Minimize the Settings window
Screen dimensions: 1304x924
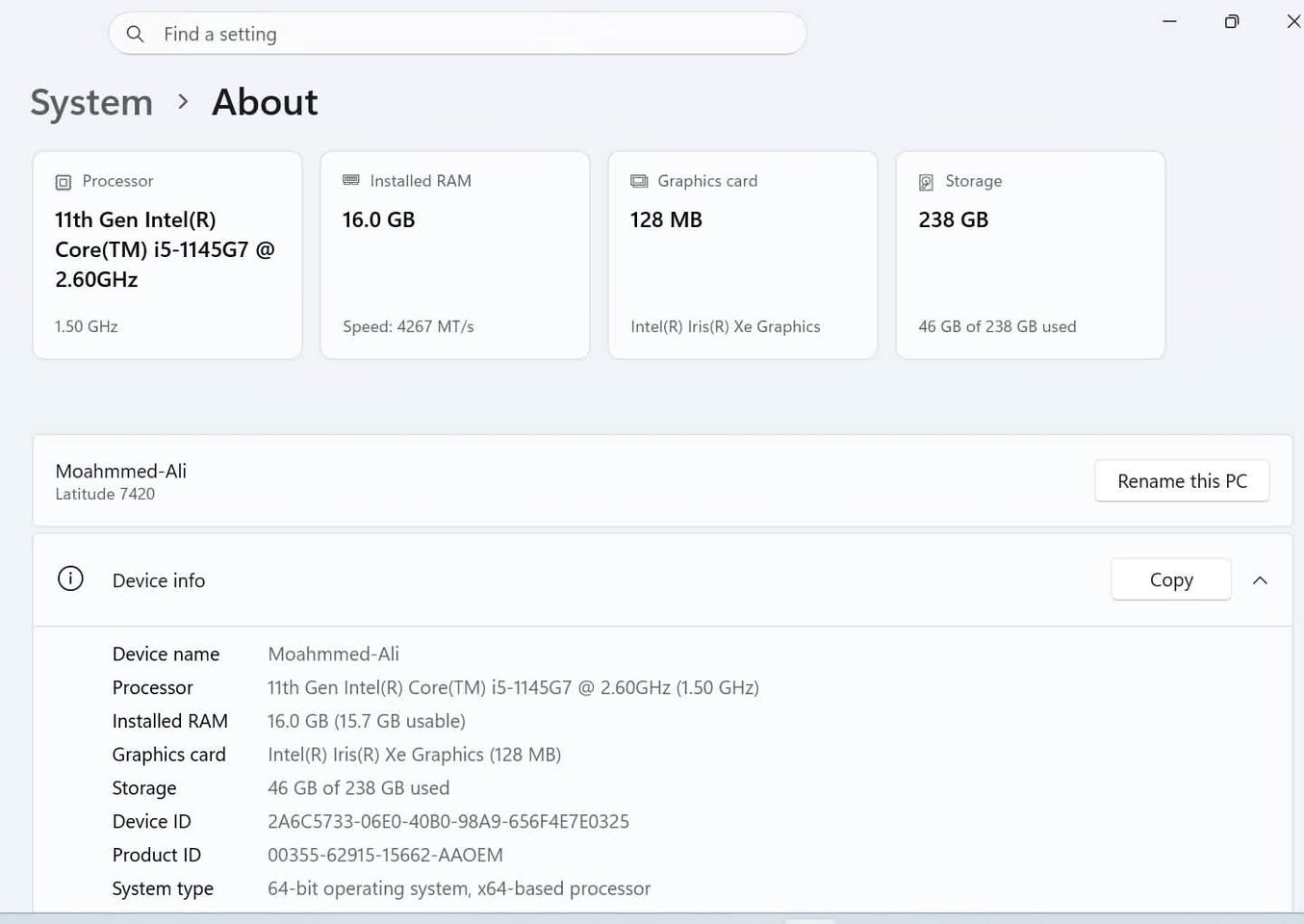pos(1169,21)
